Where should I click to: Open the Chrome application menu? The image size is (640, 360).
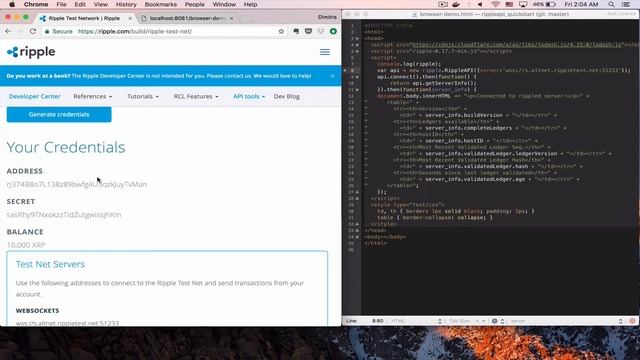point(36,4)
